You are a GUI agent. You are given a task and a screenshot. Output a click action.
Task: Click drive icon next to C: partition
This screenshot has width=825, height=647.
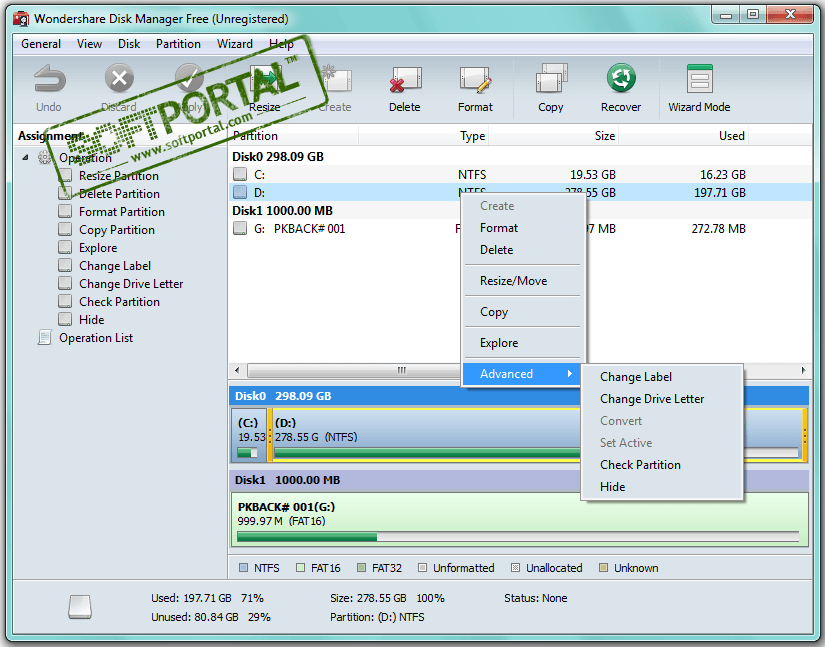240,174
